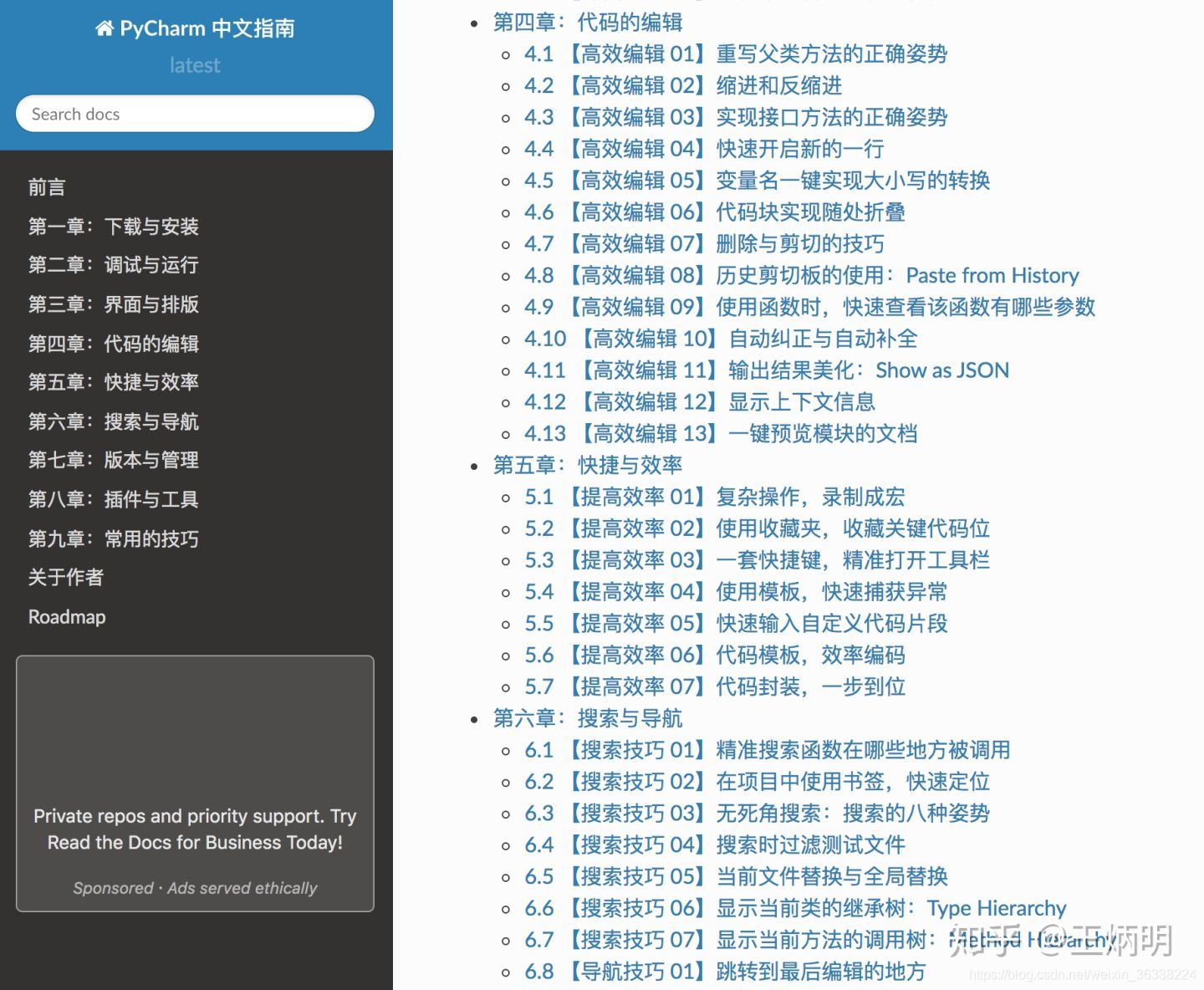Open link 4.13 一键预览模块的文档
Viewport: 1204px width, 990px height.
(x=721, y=434)
